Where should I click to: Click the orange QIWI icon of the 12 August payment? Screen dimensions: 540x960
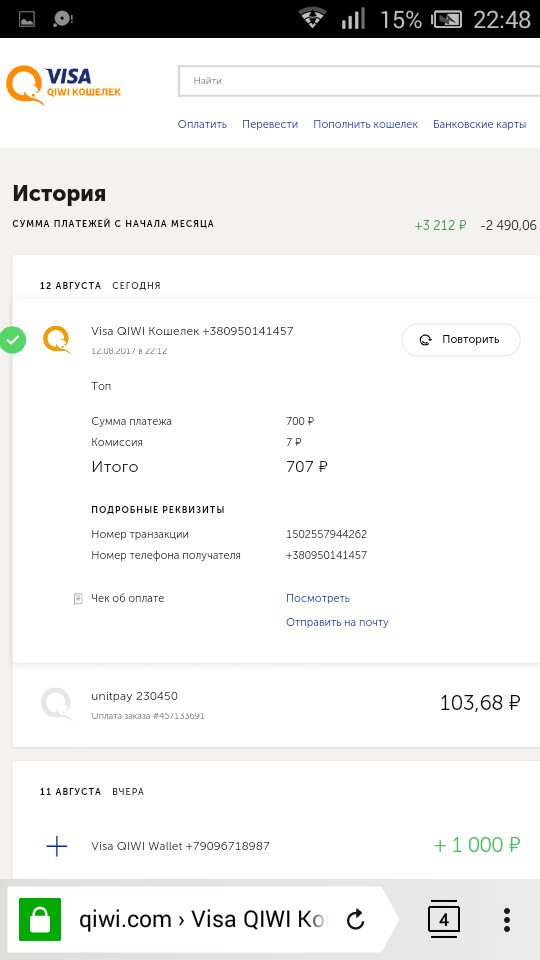(57, 340)
